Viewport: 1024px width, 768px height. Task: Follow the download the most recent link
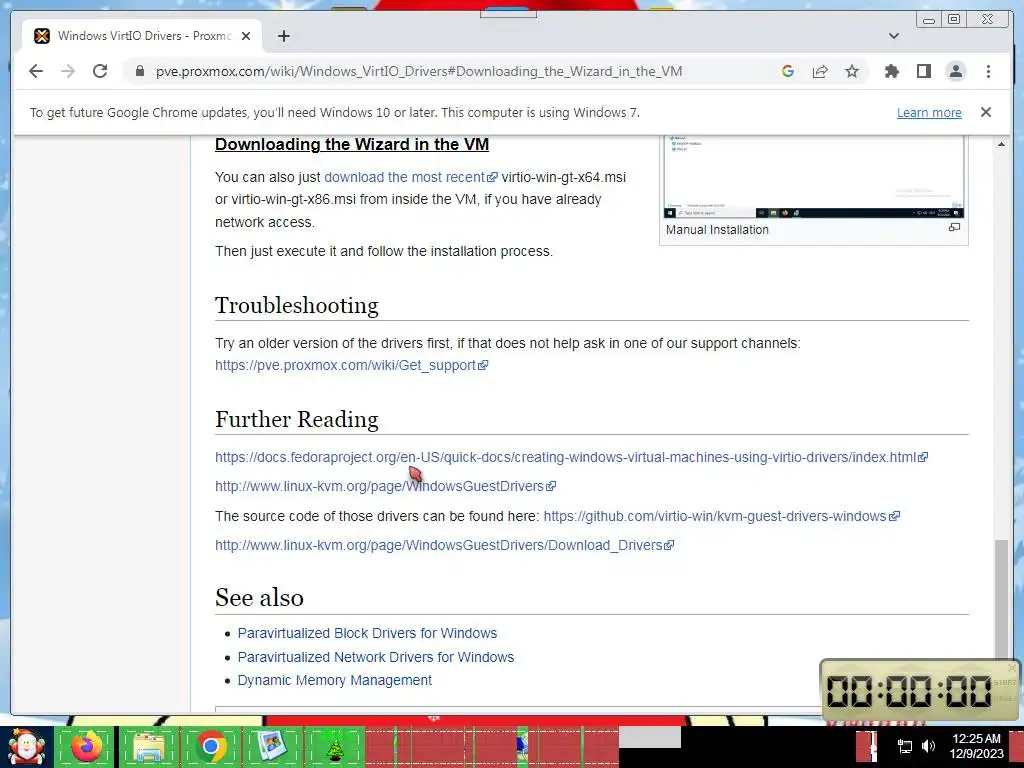pos(411,177)
